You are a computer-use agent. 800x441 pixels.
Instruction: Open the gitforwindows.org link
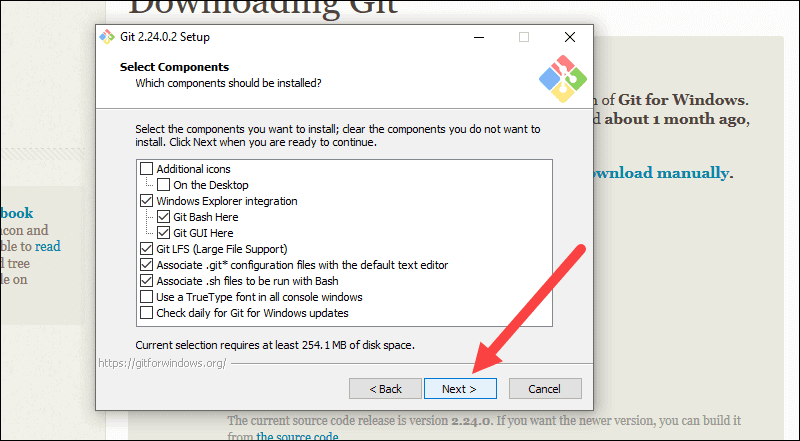162,363
